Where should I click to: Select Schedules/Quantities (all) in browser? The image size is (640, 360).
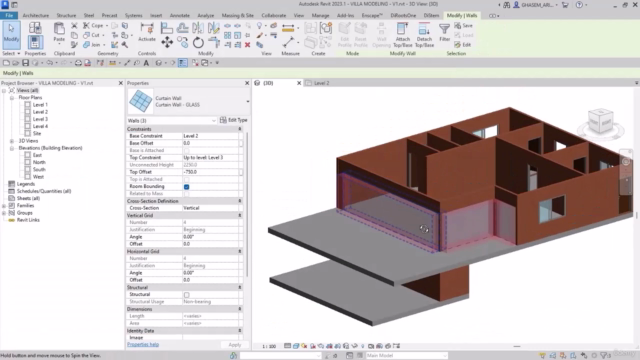[44, 191]
